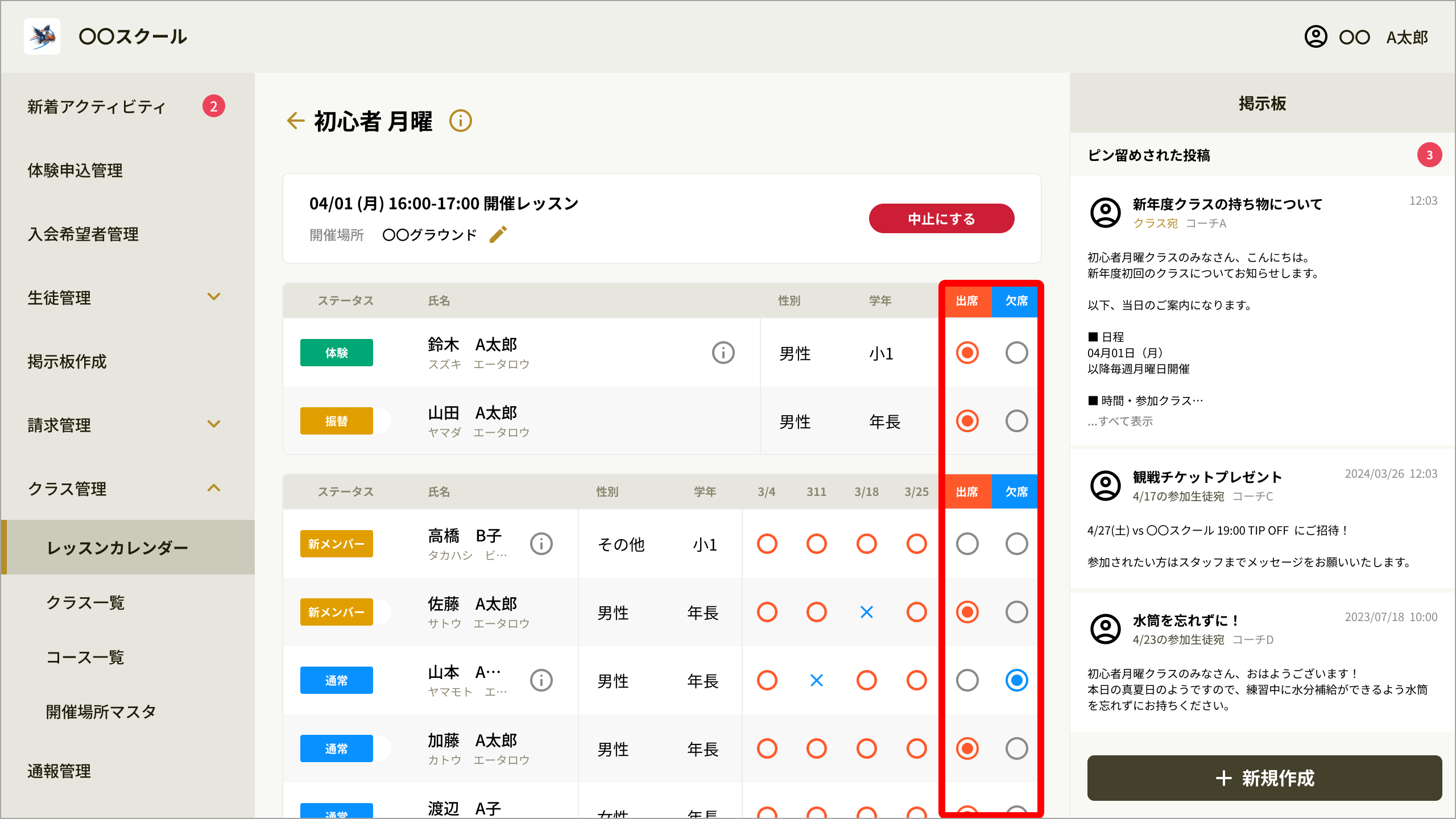Click second table's 出席 column header

[967, 492]
